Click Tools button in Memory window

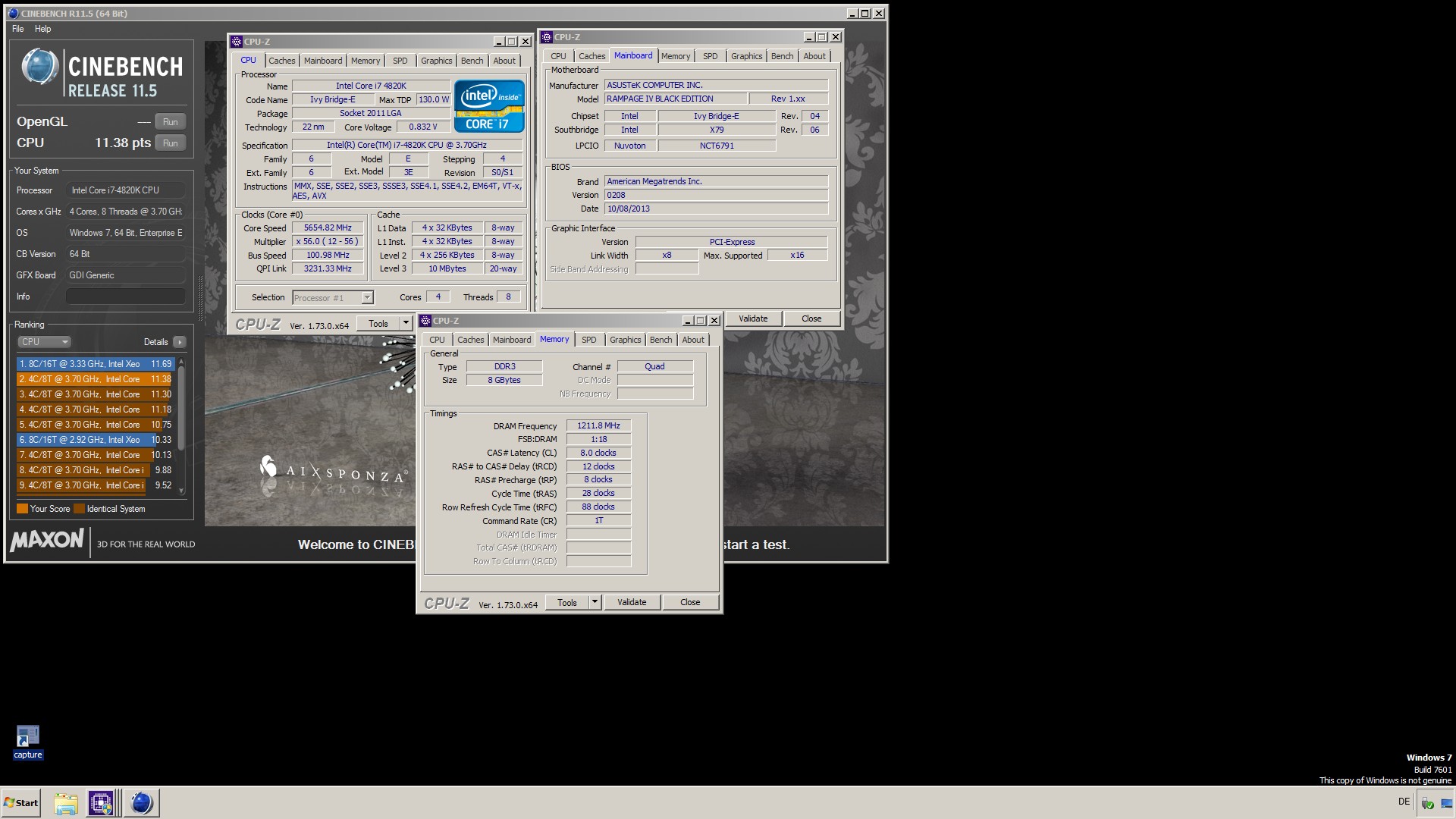[x=567, y=602]
